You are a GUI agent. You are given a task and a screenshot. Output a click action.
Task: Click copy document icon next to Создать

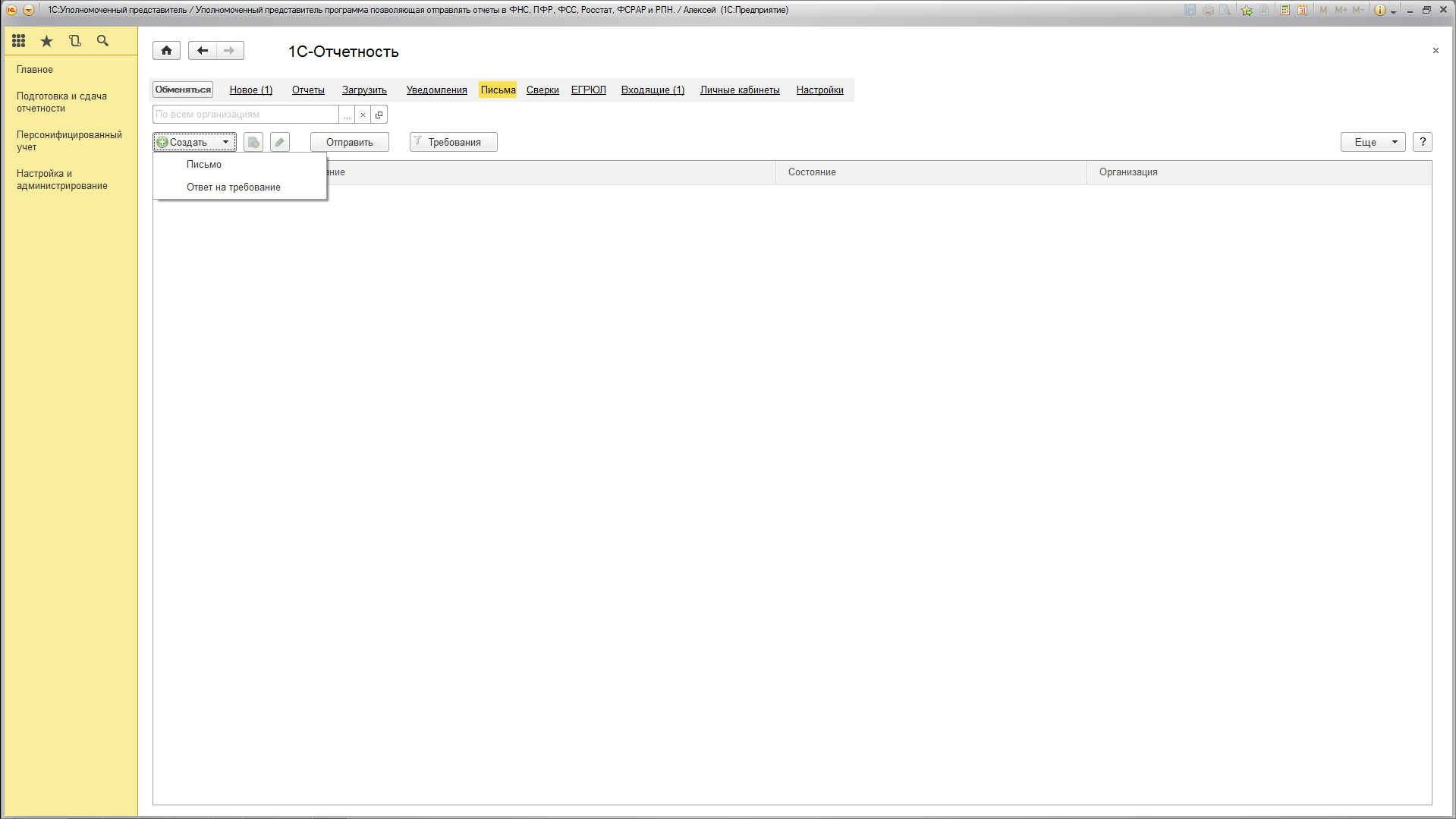253,143
